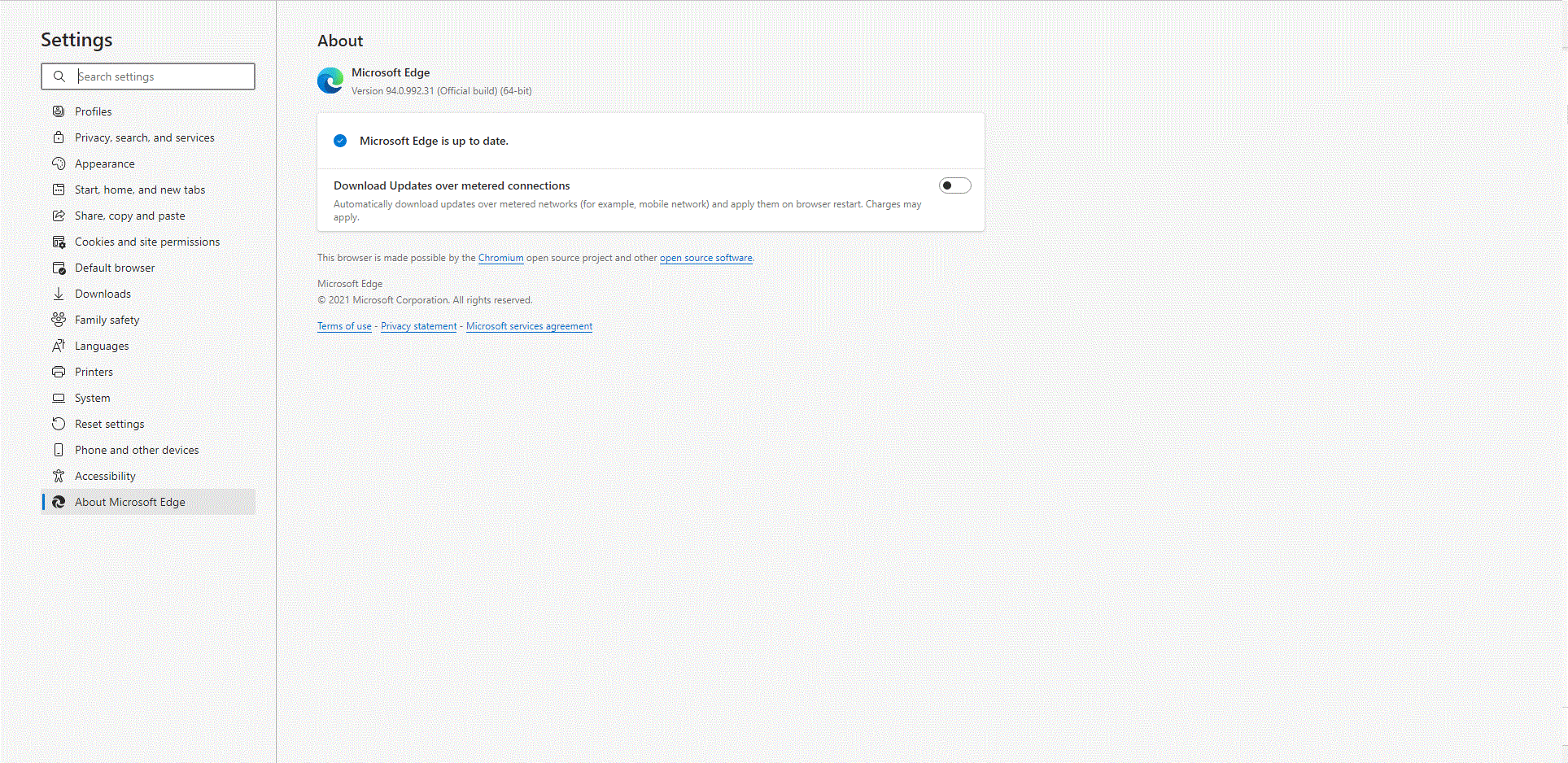Viewport: 1568px width, 763px height.
Task: Click the Printers icon
Action: [x=59, y=372]
